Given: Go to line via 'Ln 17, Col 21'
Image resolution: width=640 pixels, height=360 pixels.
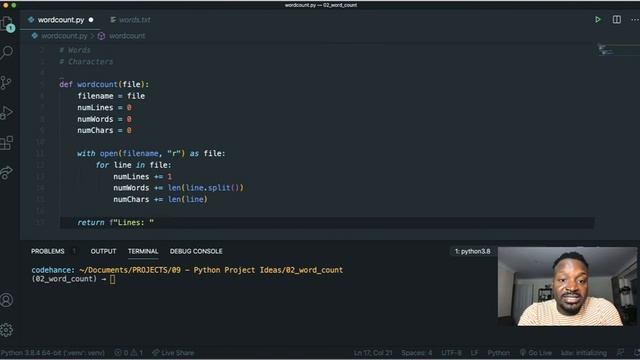Looking at the screenshot, I should click(x=373, y=353).
